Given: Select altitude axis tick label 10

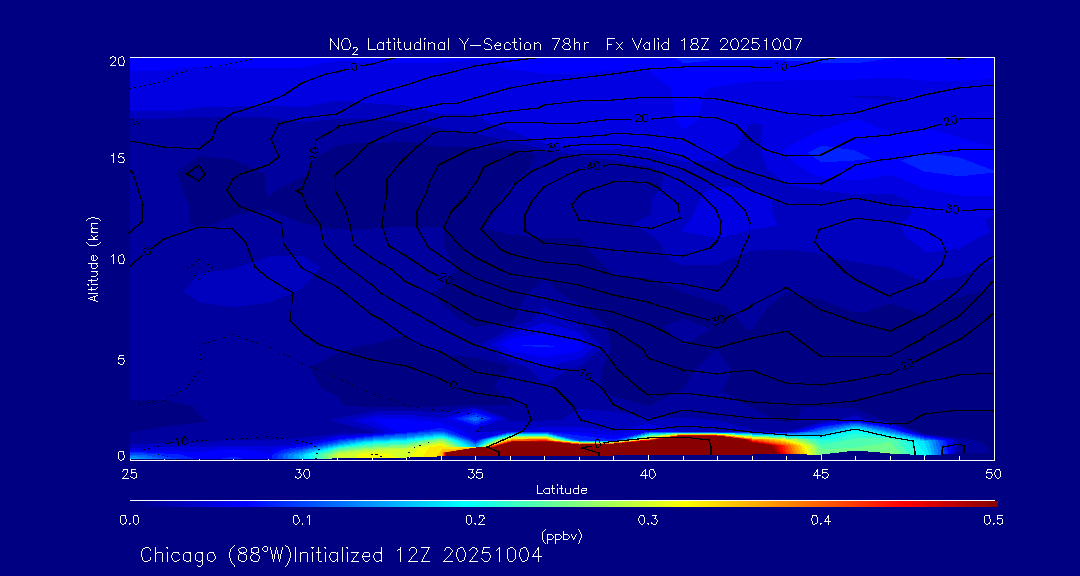Looking at the screenshot, I should pyautogui.click(x=117, y=259).
